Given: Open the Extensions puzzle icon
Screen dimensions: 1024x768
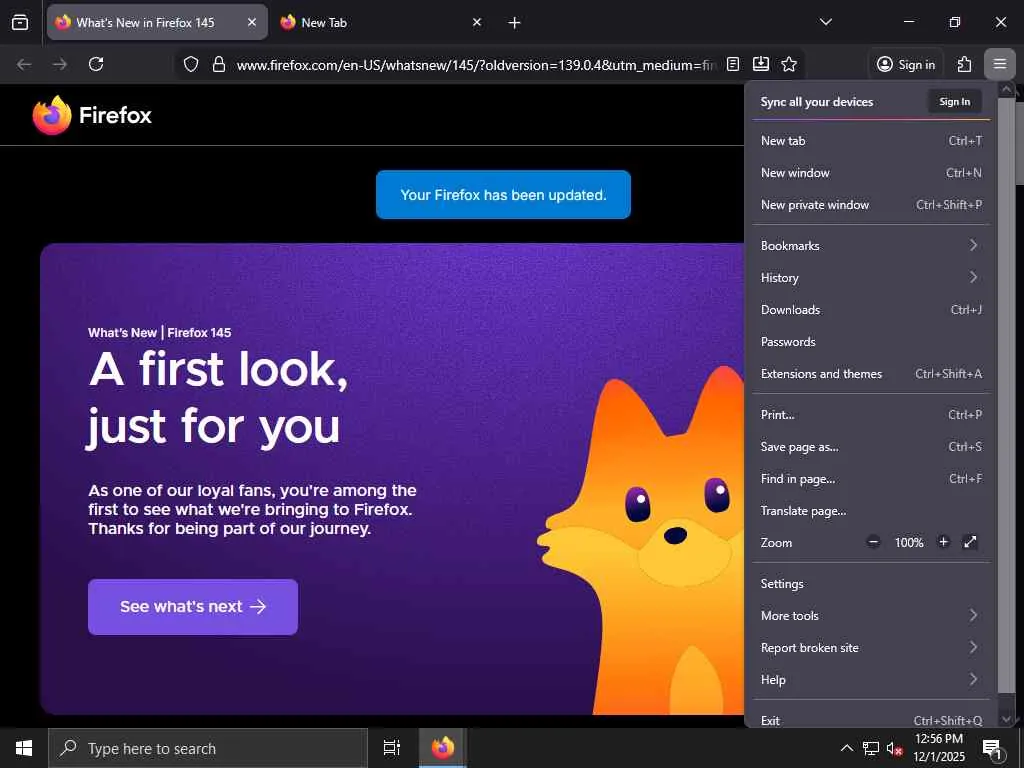Looking at the screenshot, I should 964,64.
